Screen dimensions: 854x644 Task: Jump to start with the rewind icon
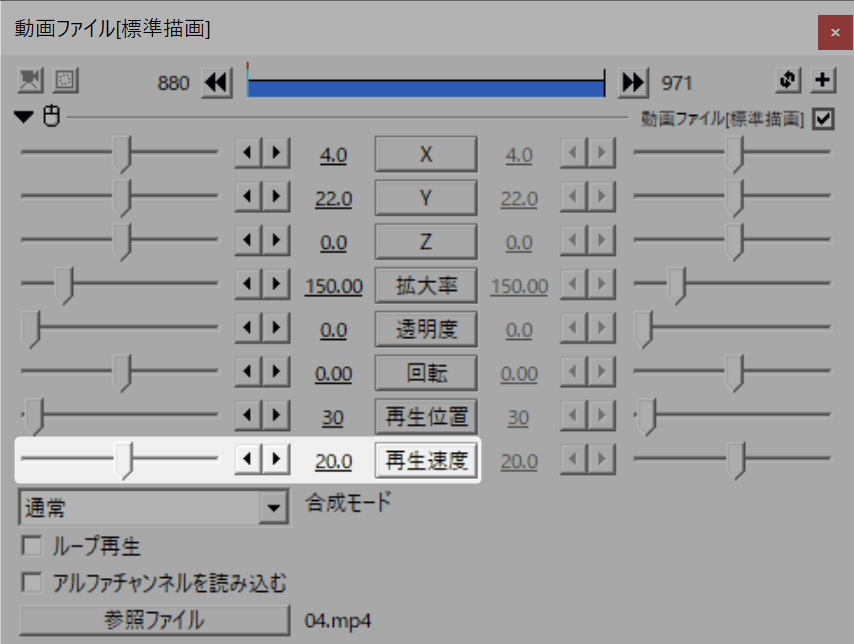click(x=216, y=83)
